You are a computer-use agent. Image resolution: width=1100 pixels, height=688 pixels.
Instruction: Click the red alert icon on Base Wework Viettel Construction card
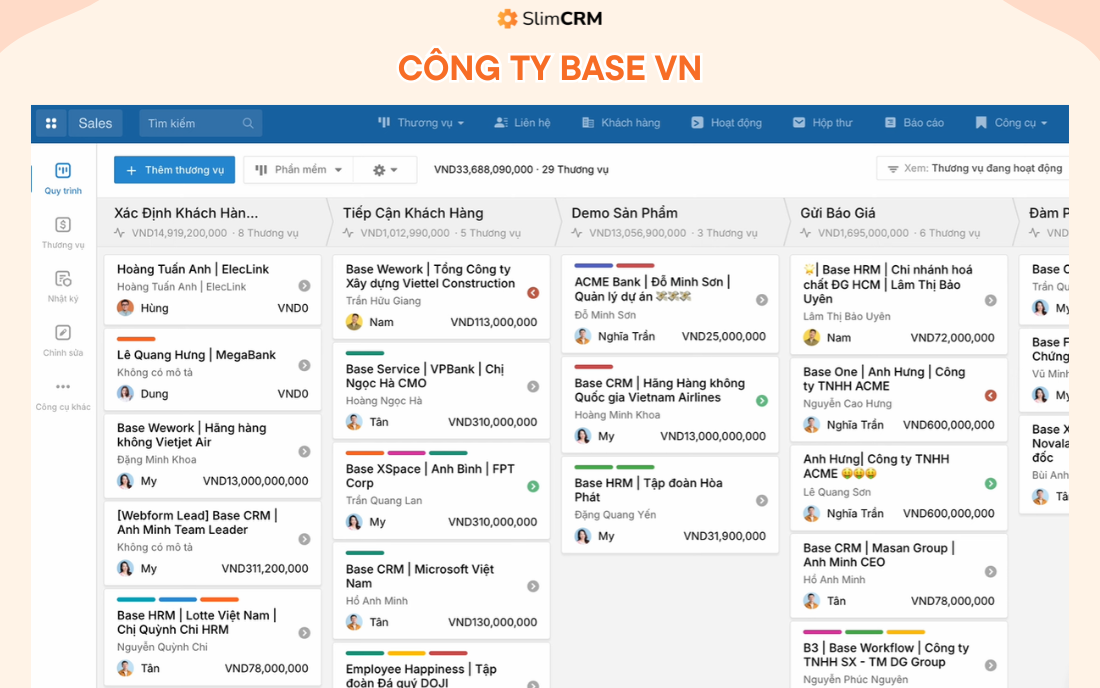531,294
